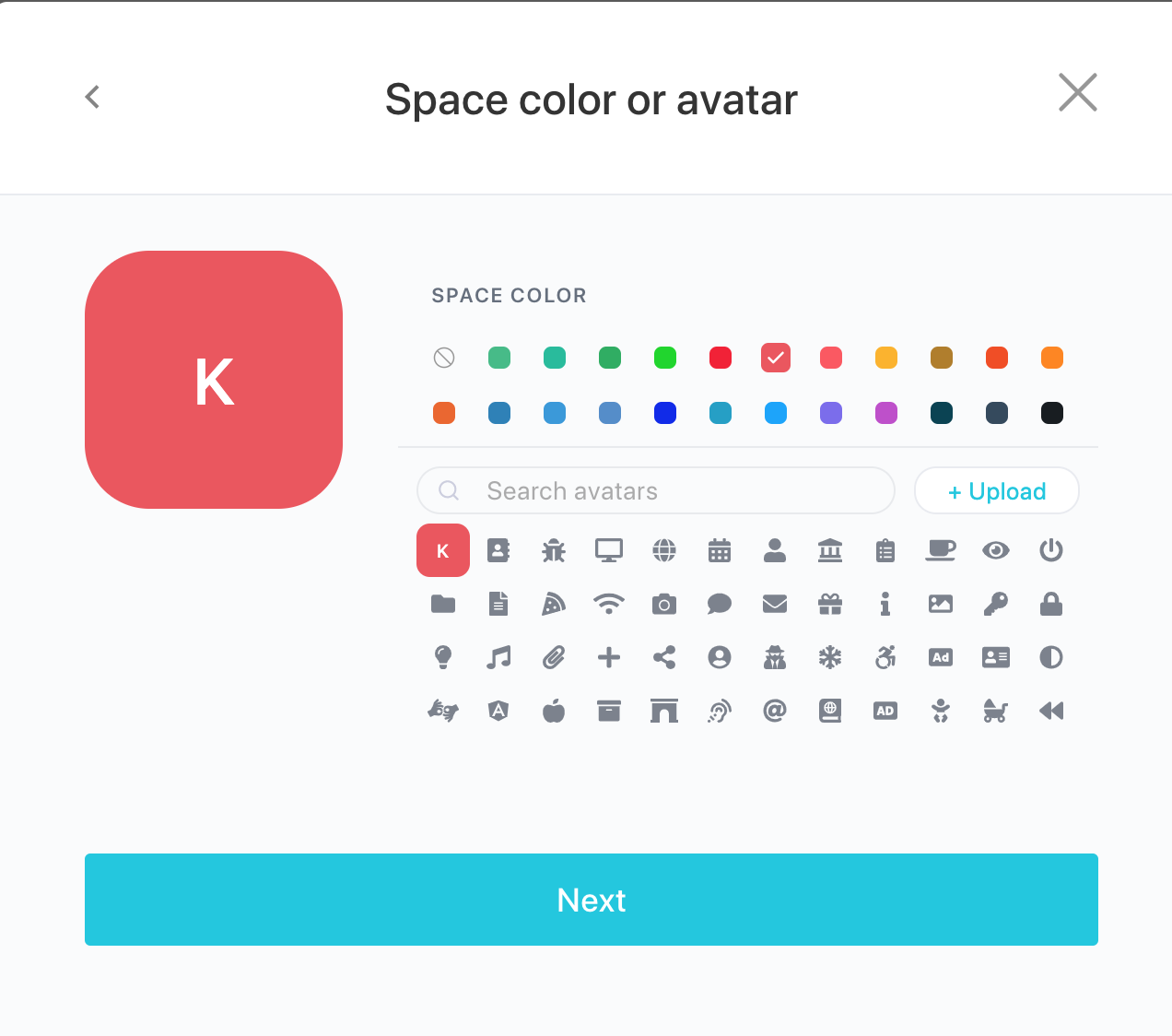Choose the gift box avatar icon

(x=830, y=604)
